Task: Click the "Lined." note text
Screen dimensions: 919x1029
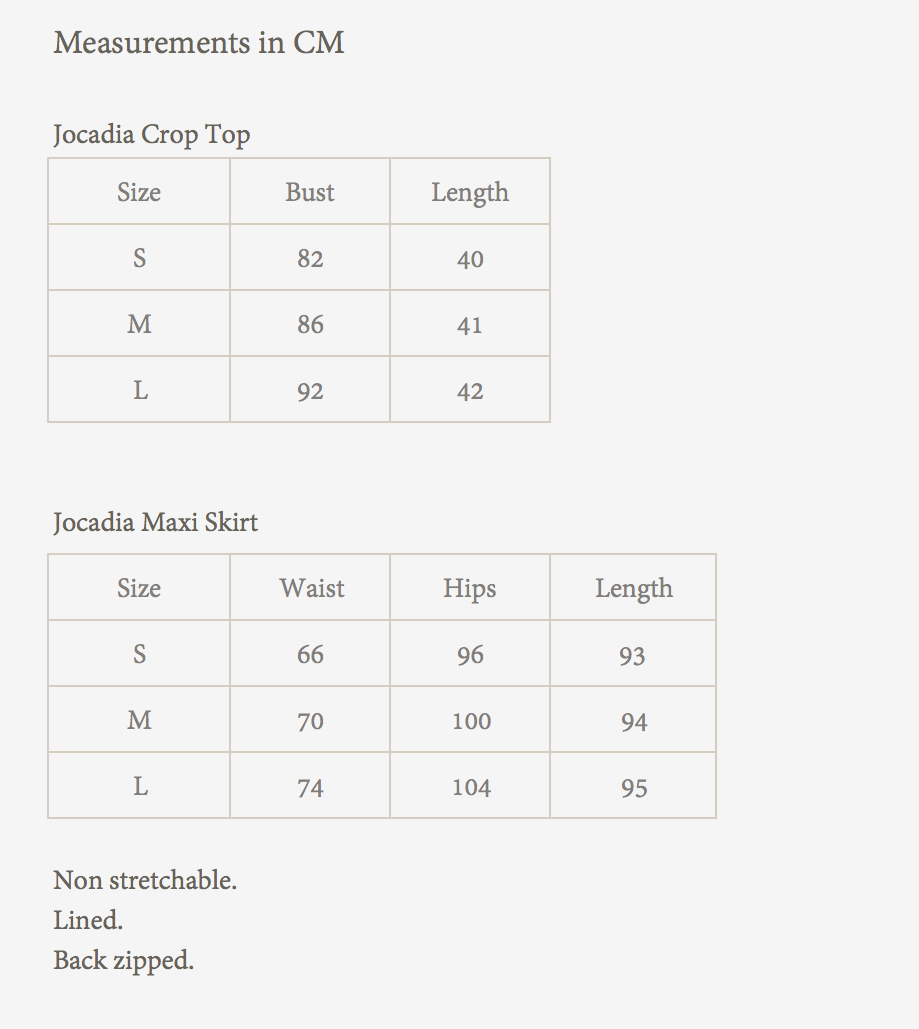Action: 88,920
